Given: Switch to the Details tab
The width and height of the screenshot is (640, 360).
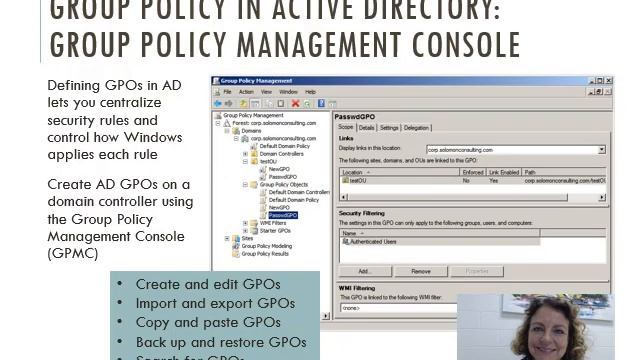Looking at the screenshot, I should pos(367,128).
